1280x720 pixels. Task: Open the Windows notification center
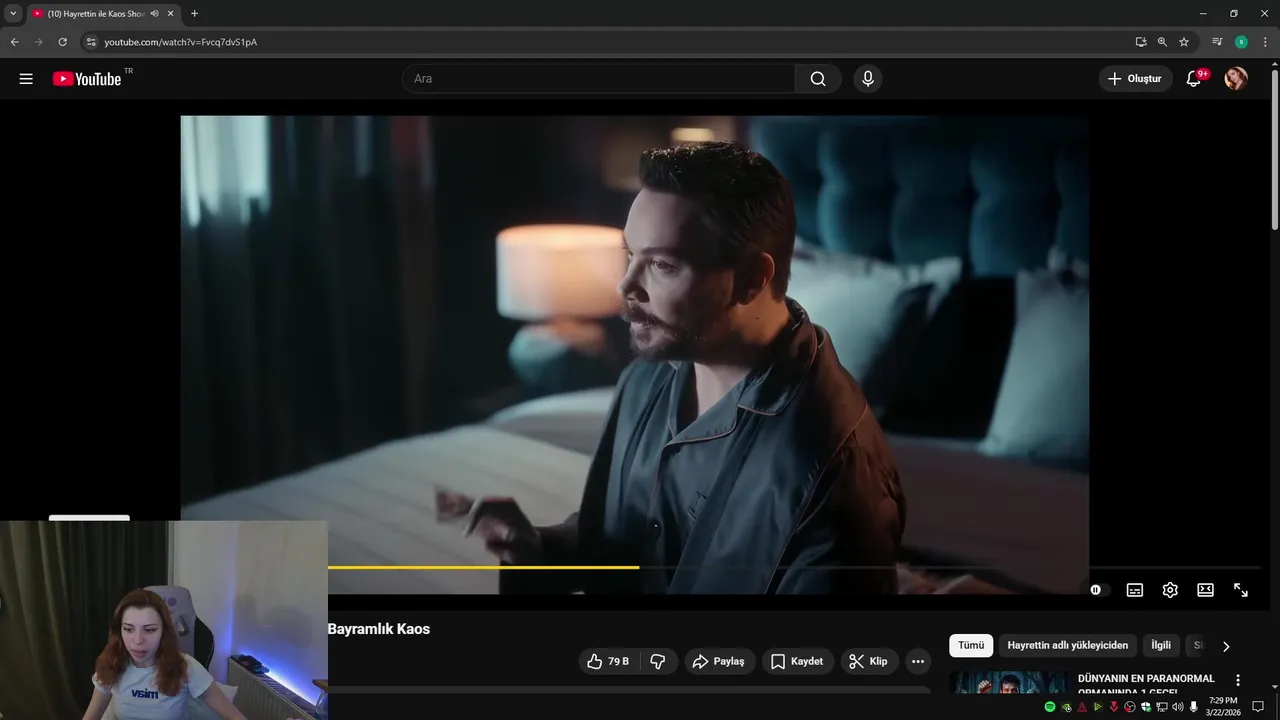coord(1258,707)
